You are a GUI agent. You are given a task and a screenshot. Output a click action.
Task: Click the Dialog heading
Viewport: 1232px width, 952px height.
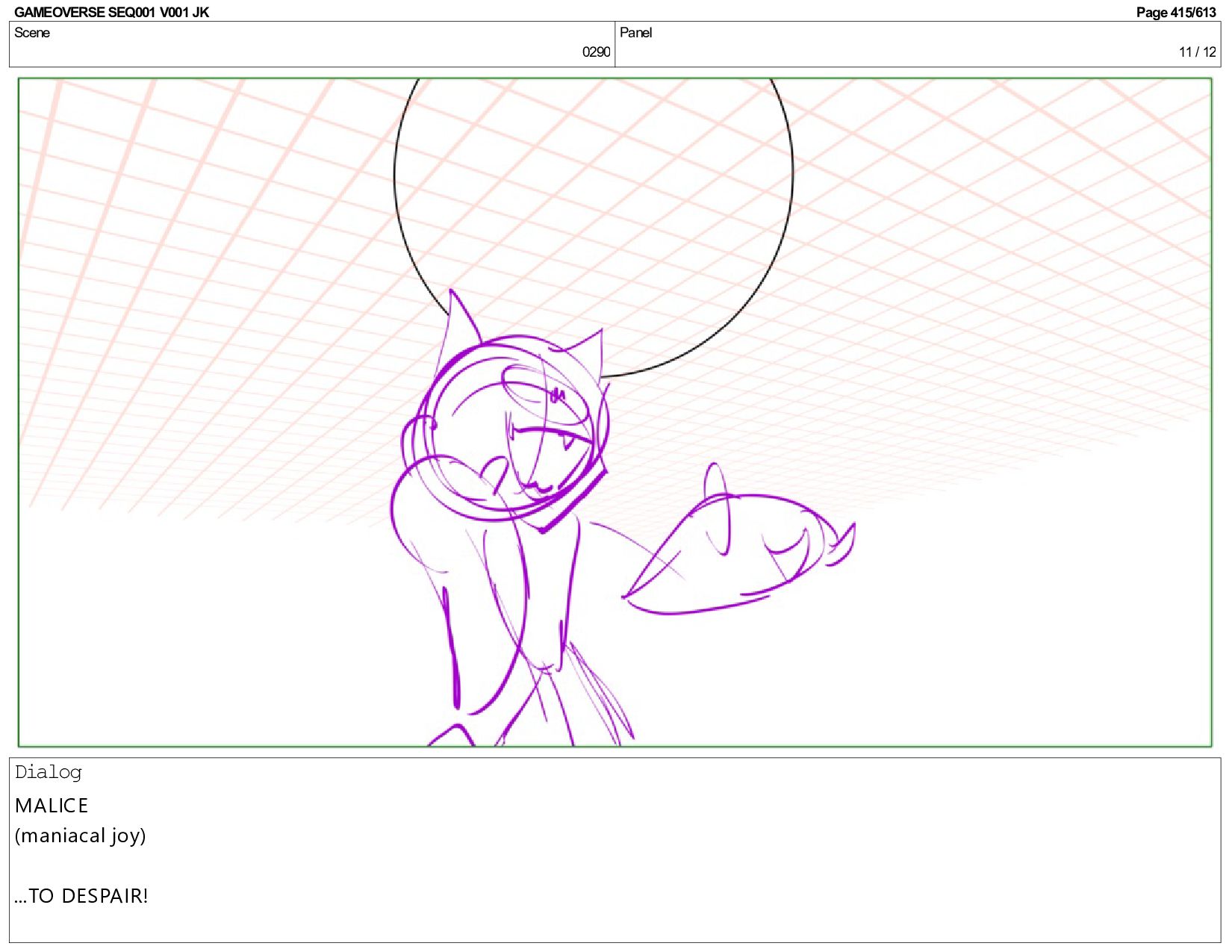pos(49,772)
